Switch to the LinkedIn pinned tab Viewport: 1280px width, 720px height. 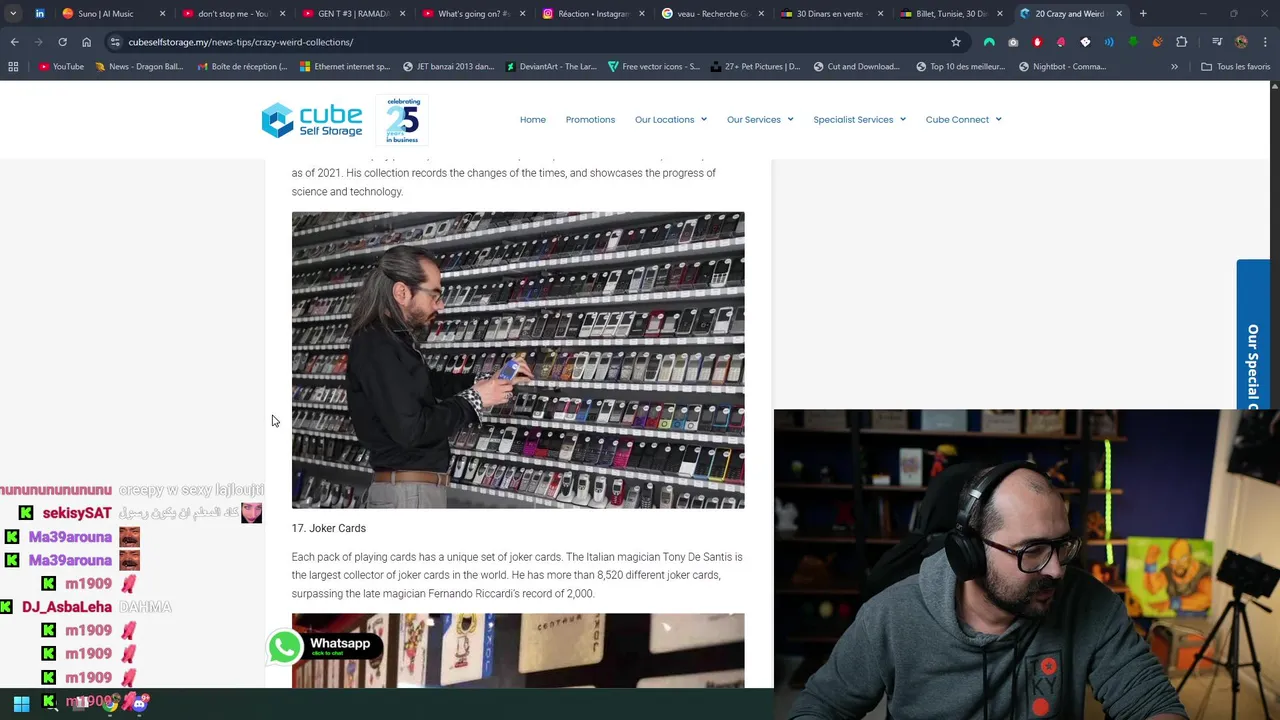(x=39, y=14)
